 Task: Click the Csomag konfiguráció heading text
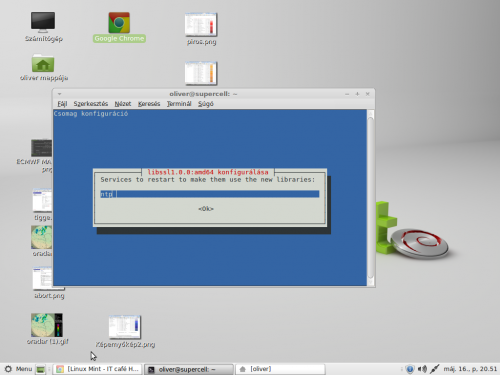[91, 114]
